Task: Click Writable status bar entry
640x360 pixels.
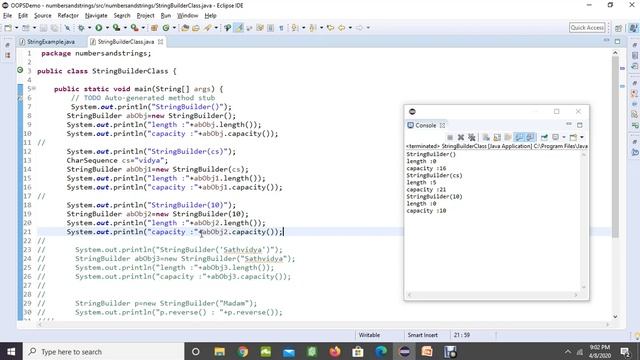Action: (x=369, y=335)
